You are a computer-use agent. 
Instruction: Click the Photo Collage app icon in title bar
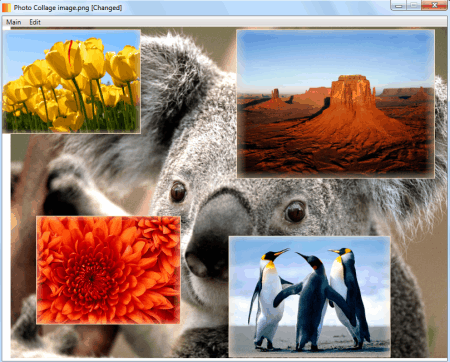click(x=6, y=7)
